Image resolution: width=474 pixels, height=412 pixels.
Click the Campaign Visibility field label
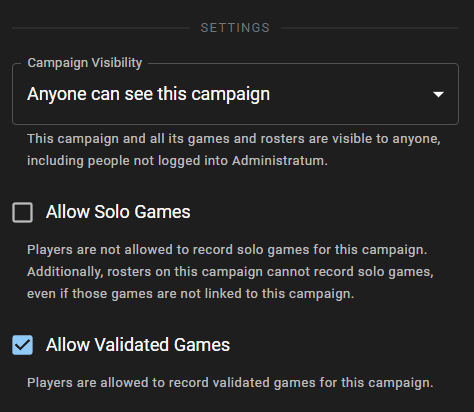85,63
